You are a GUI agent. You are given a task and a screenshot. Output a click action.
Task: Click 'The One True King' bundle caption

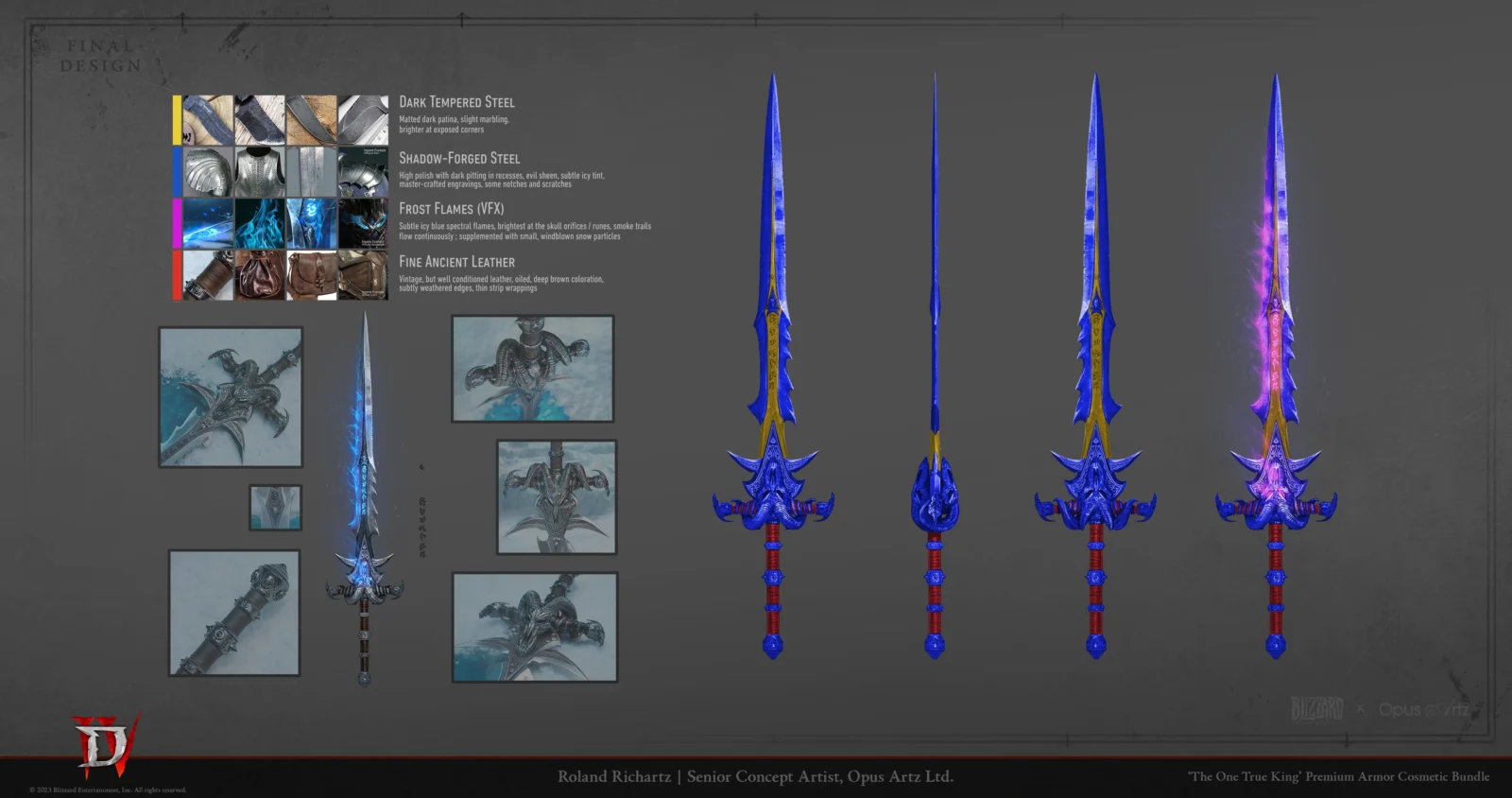[1339, 776]
